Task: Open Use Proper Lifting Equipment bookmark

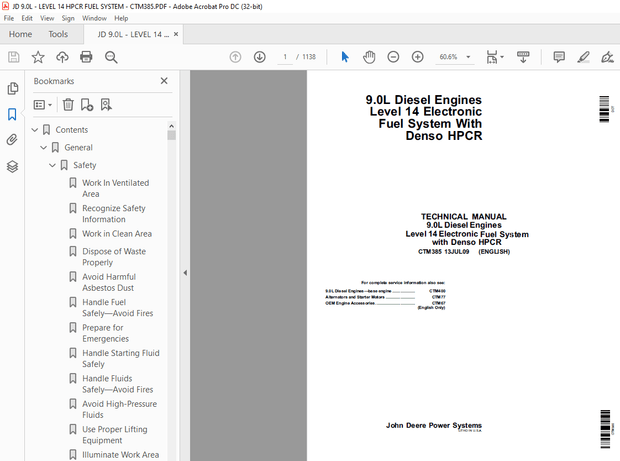Action: [115, 435]
